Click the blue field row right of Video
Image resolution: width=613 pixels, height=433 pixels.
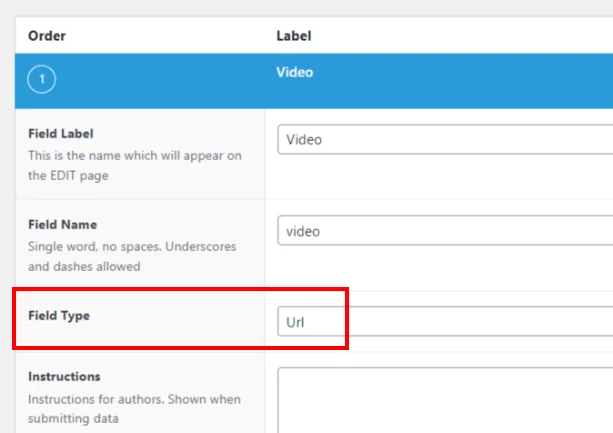click(x=461, y=81)
